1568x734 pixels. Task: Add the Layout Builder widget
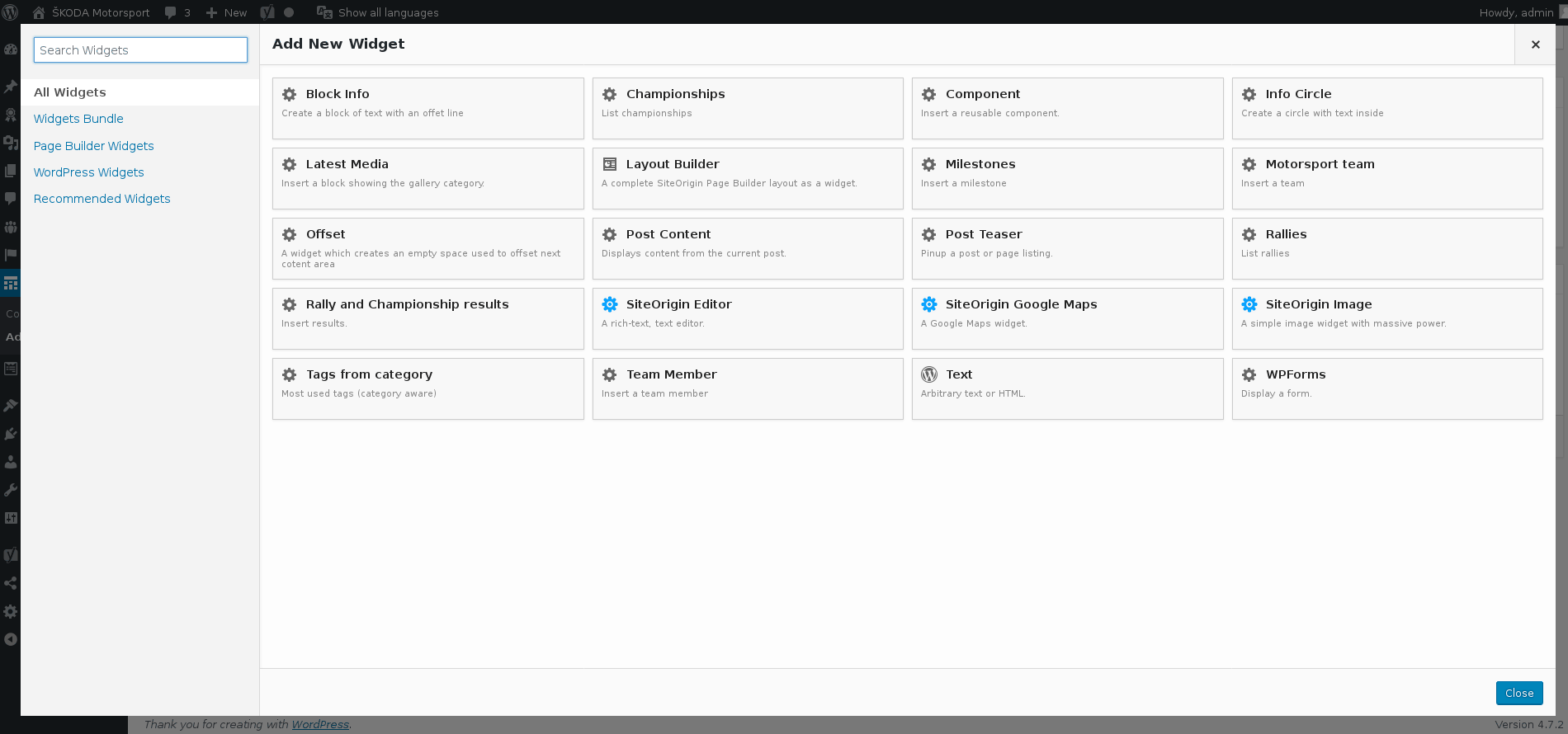tap(748, 178)
